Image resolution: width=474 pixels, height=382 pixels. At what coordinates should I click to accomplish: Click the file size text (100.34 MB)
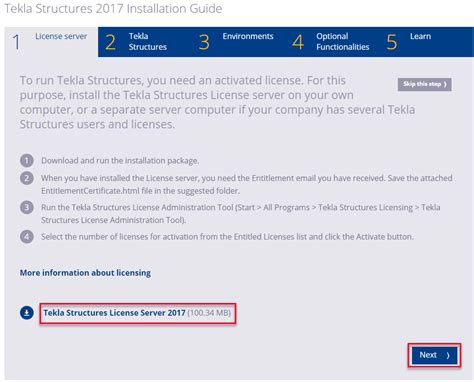click(209, 313)
